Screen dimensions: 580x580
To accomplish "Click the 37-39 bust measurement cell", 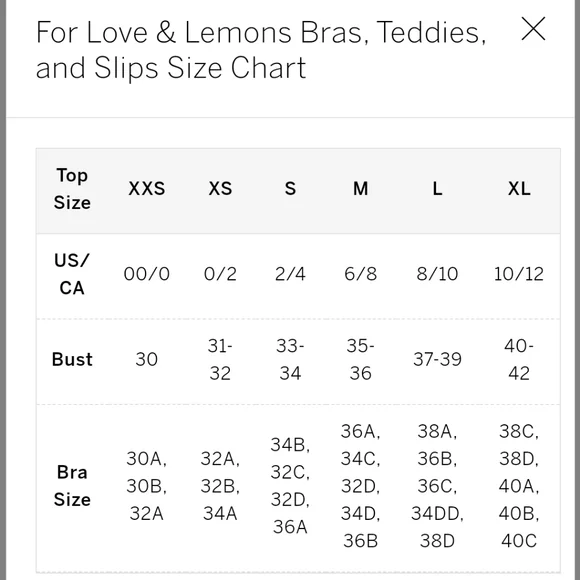I will 437,360.
